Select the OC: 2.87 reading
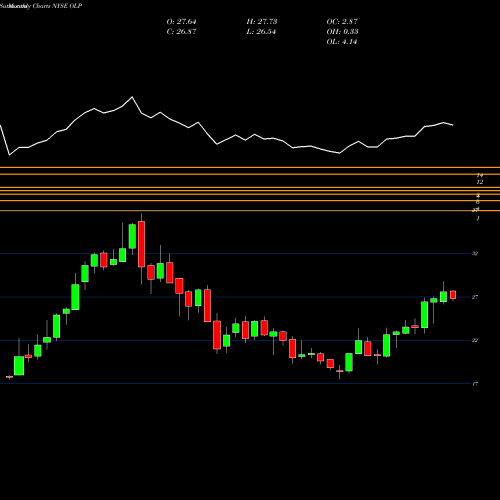Image resolution: width=500 pixels, height=500 pixels. click(342, 22)
